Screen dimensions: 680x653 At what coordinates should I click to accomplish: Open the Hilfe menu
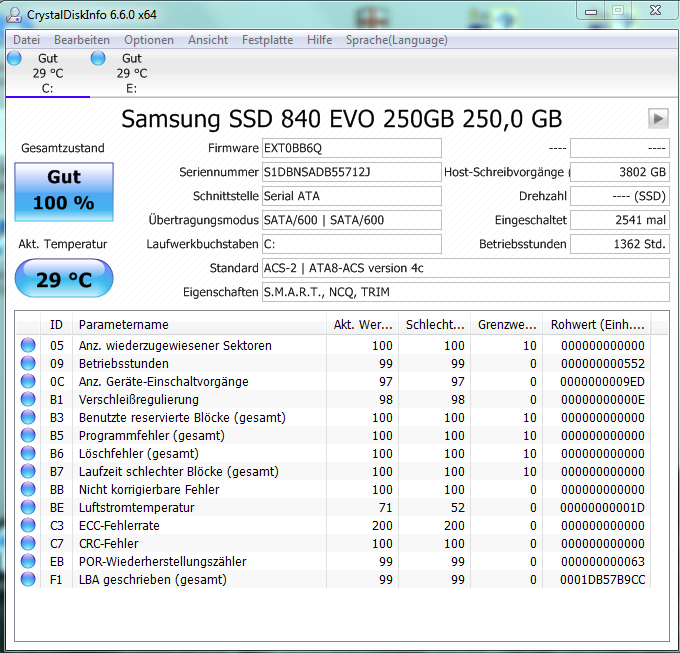(319, 40)
